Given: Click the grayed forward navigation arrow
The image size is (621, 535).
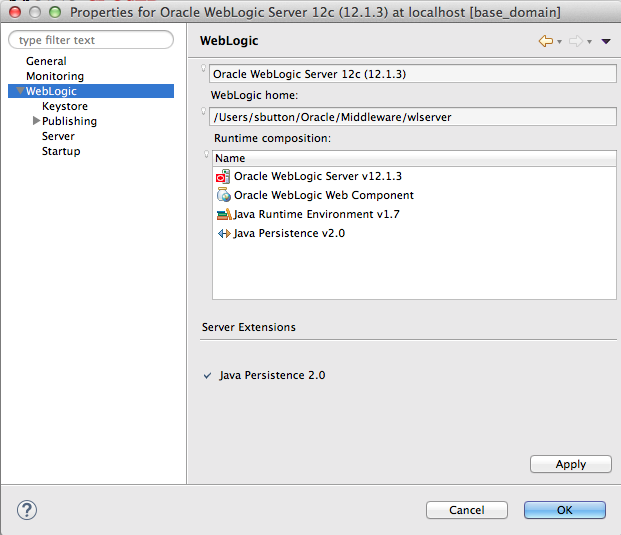Looking at the screenshot, I should click(576, 41).
